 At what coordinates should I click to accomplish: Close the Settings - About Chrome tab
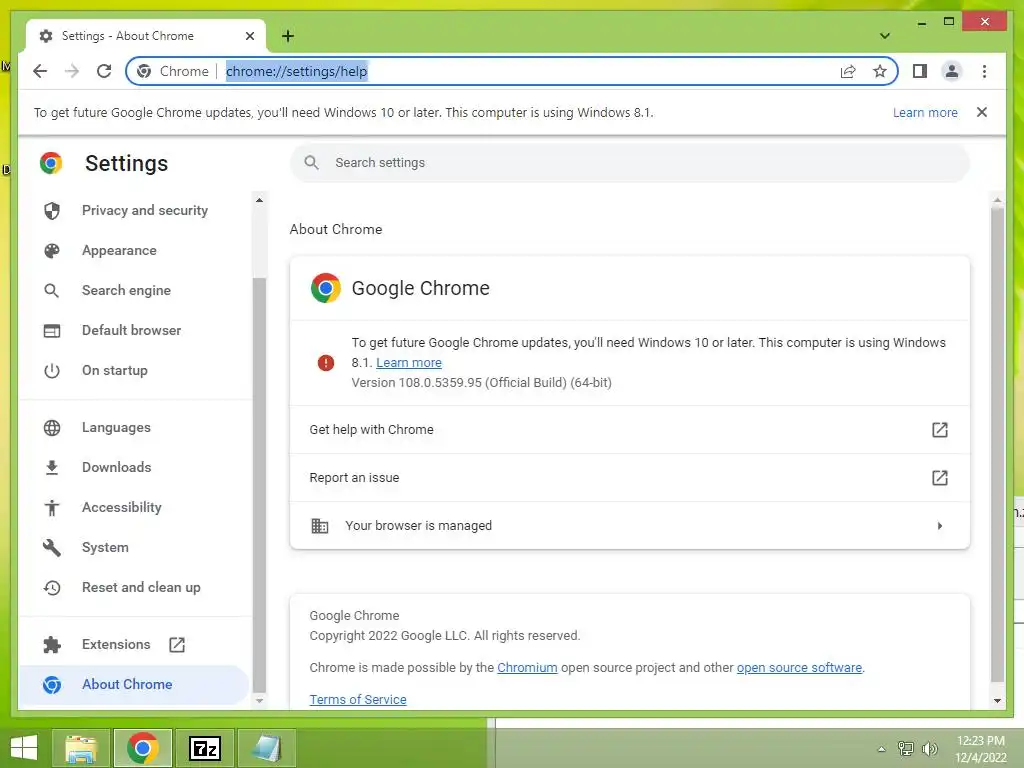pos(249,36)
